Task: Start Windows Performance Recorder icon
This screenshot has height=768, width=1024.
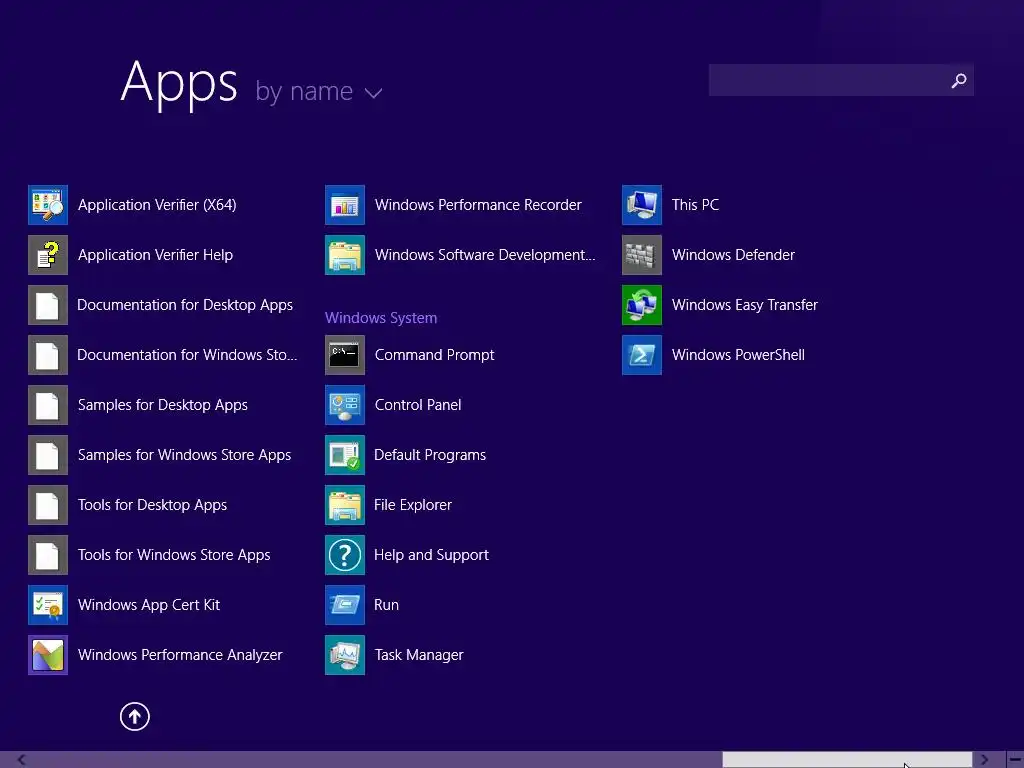Action: (345, 205)
